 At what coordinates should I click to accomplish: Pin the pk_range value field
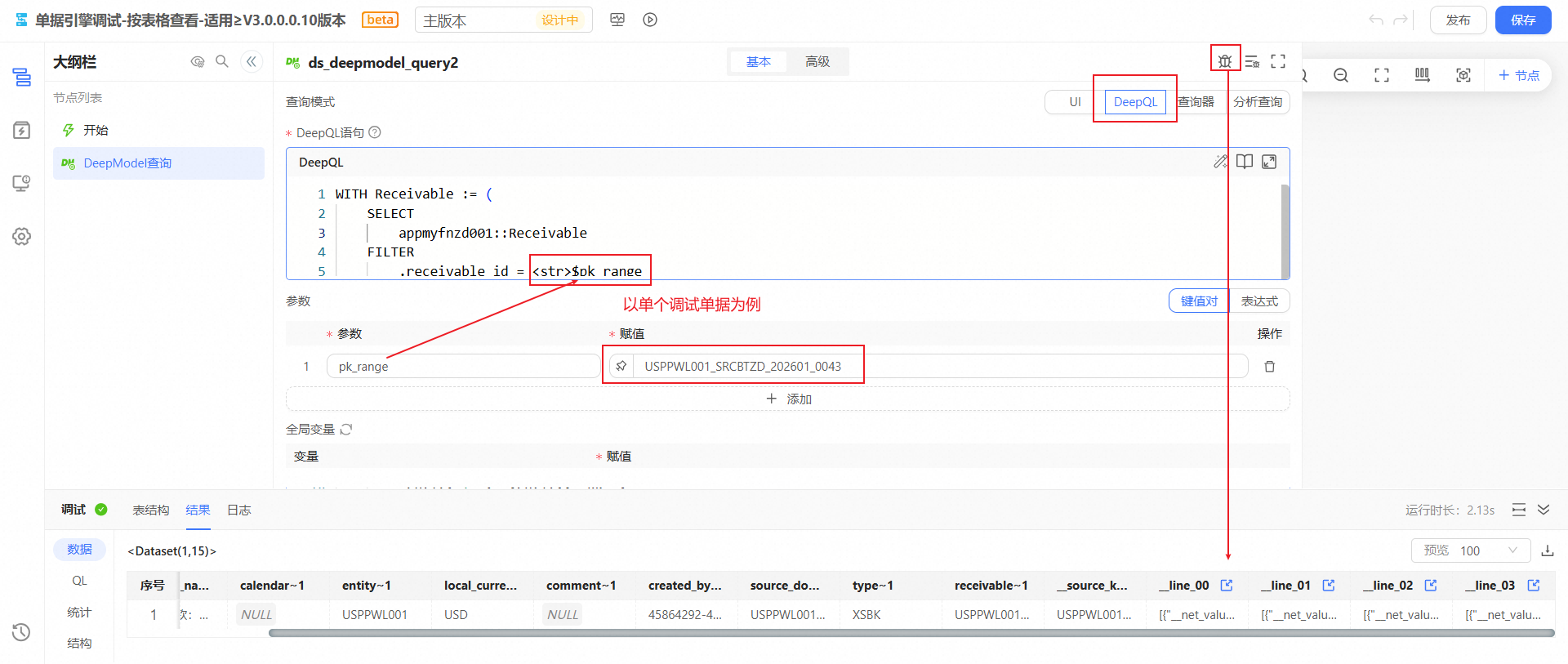(621, 366)
